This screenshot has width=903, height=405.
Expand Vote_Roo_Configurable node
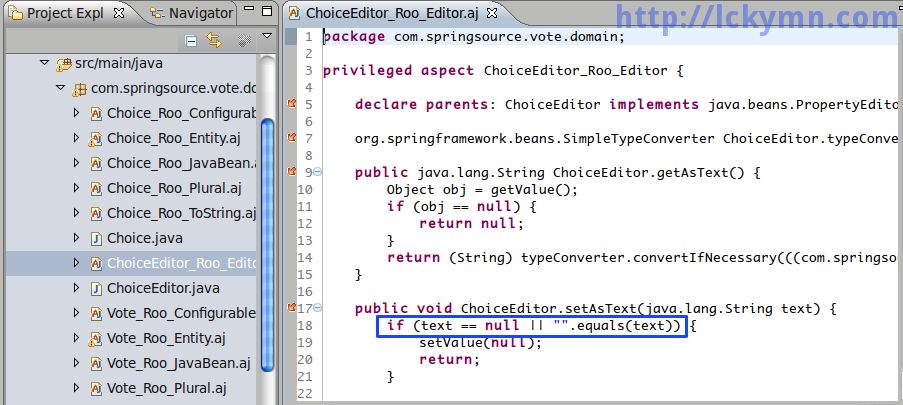(x=77, y=313)
